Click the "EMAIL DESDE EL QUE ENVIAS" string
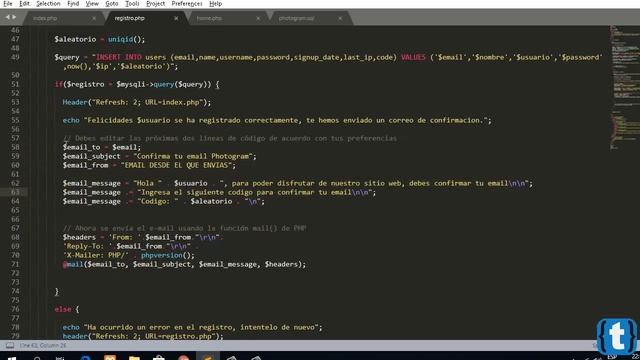This screenshot has width=640, height=360. tap(176, 165)
